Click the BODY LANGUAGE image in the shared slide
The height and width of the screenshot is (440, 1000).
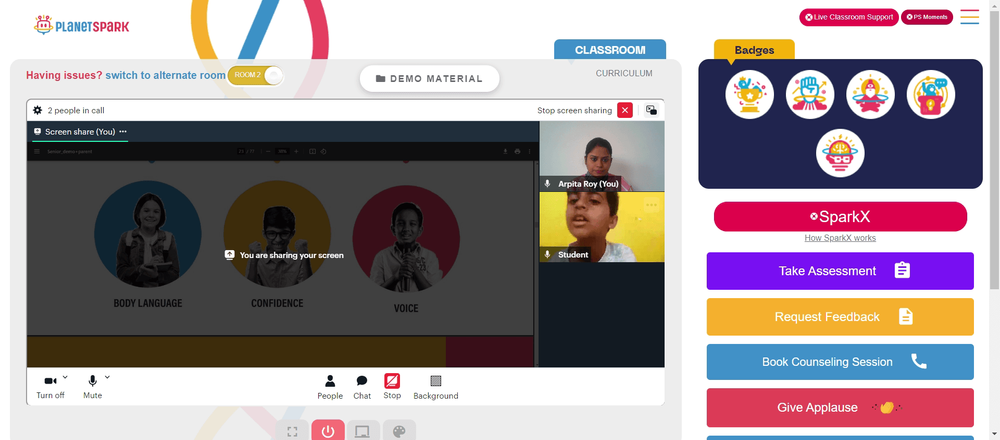[x=148, y=234]
